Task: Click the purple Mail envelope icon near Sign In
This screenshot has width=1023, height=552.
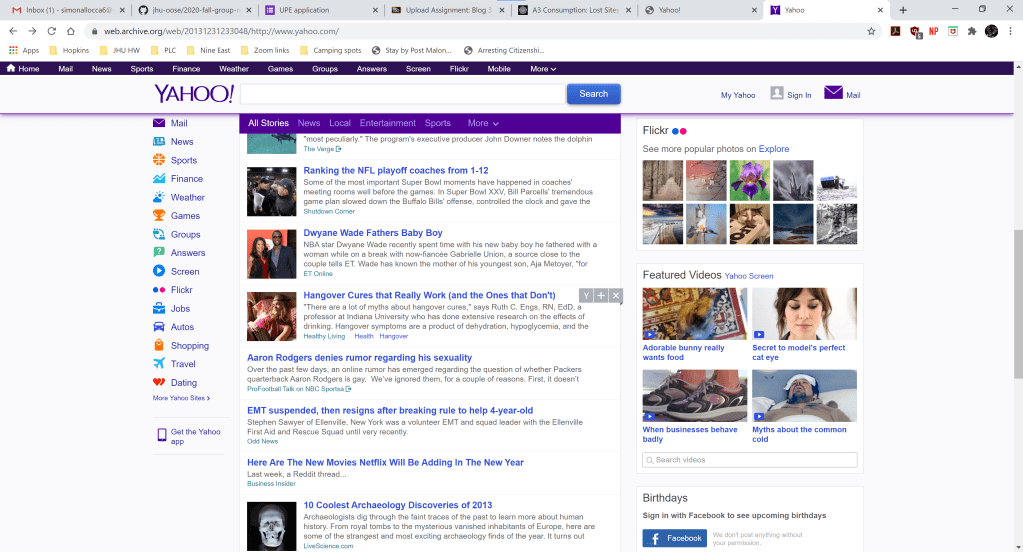Action: point(833,93)
